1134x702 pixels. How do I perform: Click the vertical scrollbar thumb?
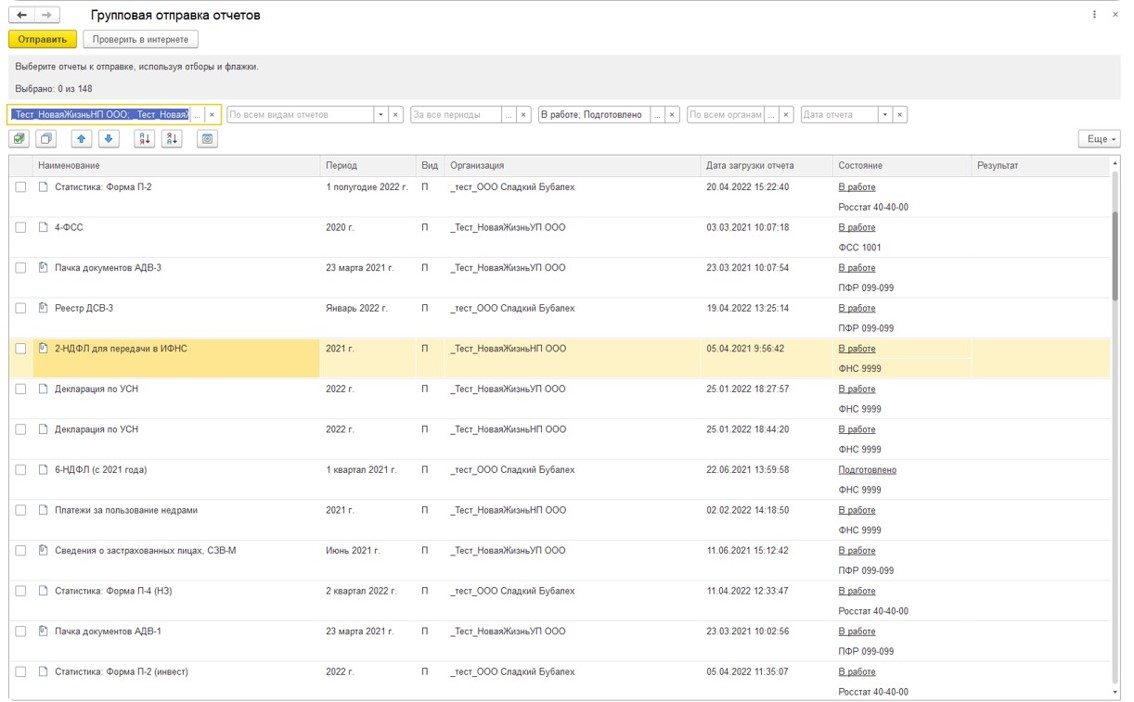point(1115,256)
